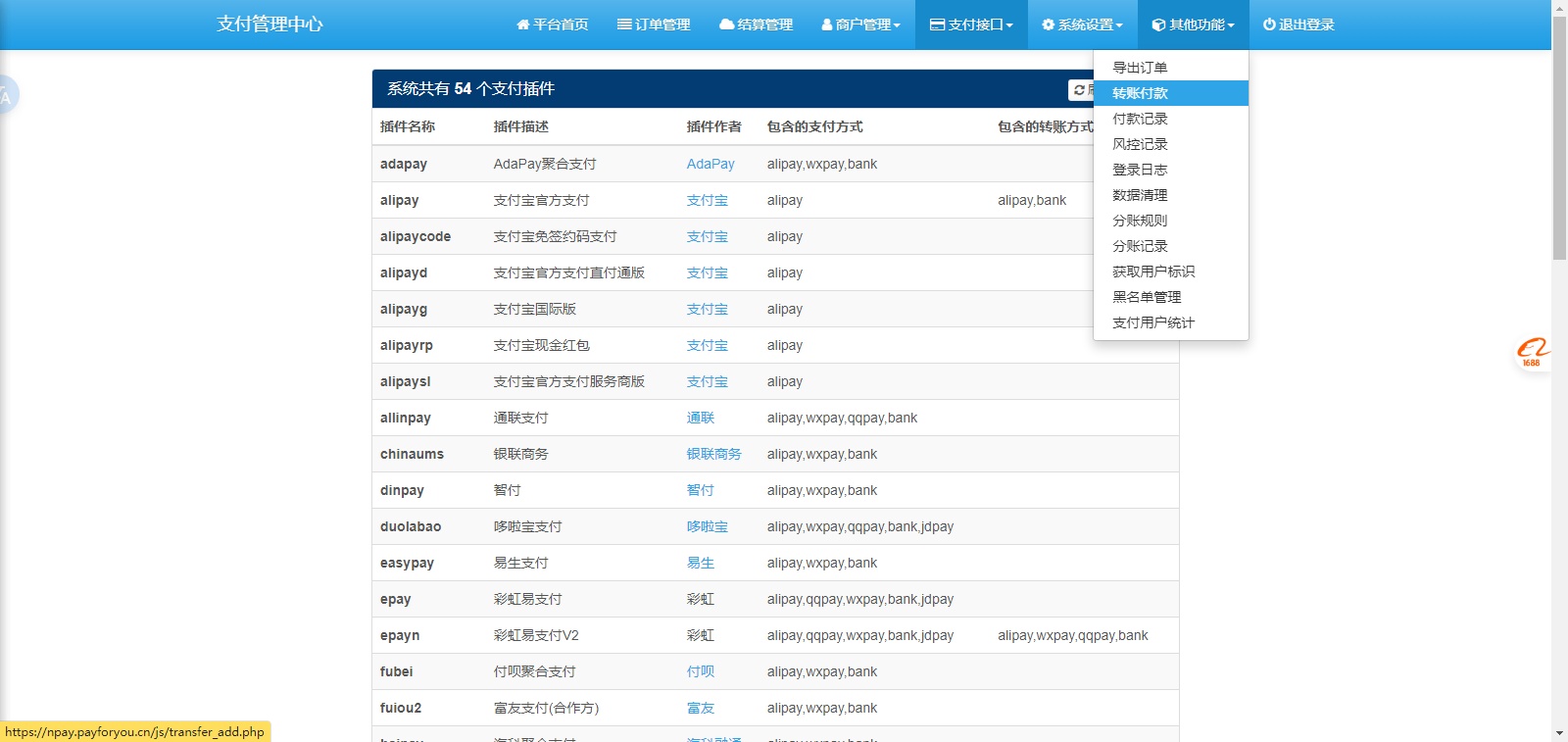Select 黑名单管理 menu entry
The width and height of the screenshot is (1568, 742).
1171,297
